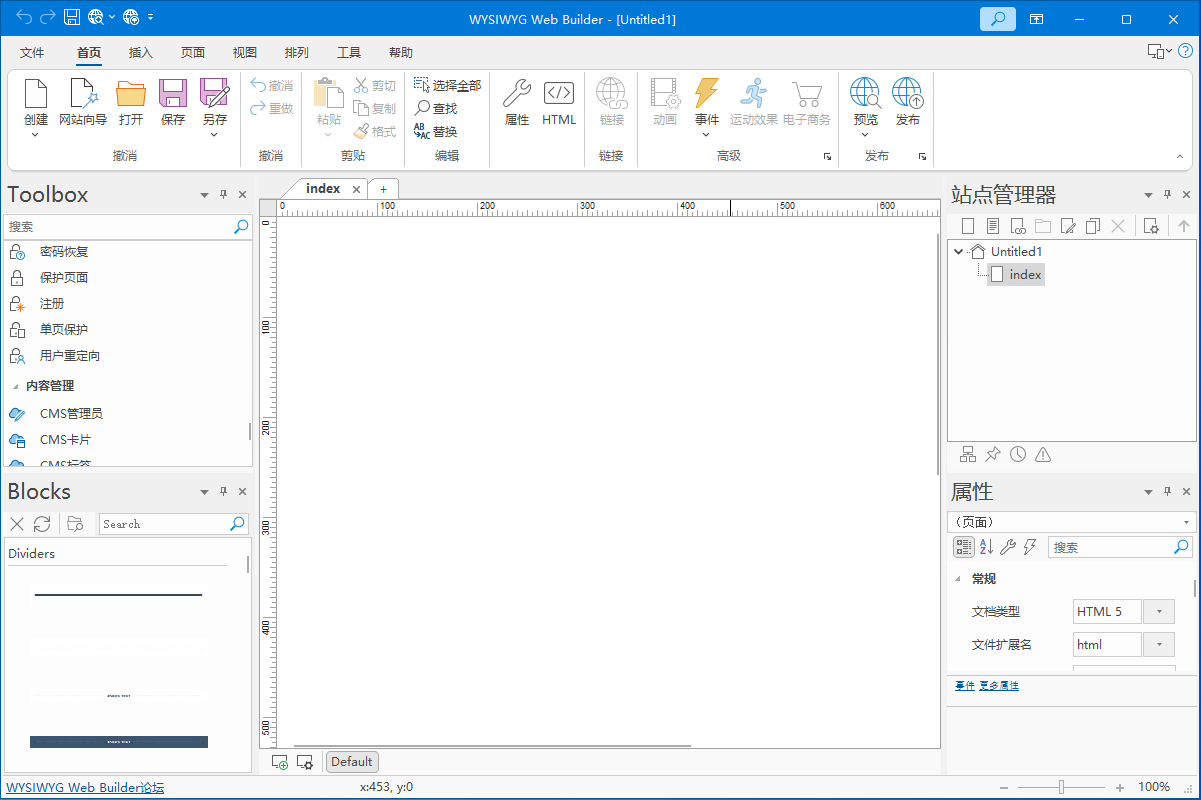Click the zoom out minus button
Viewport: 1201px width, 800px height.
click(1004, 787)
